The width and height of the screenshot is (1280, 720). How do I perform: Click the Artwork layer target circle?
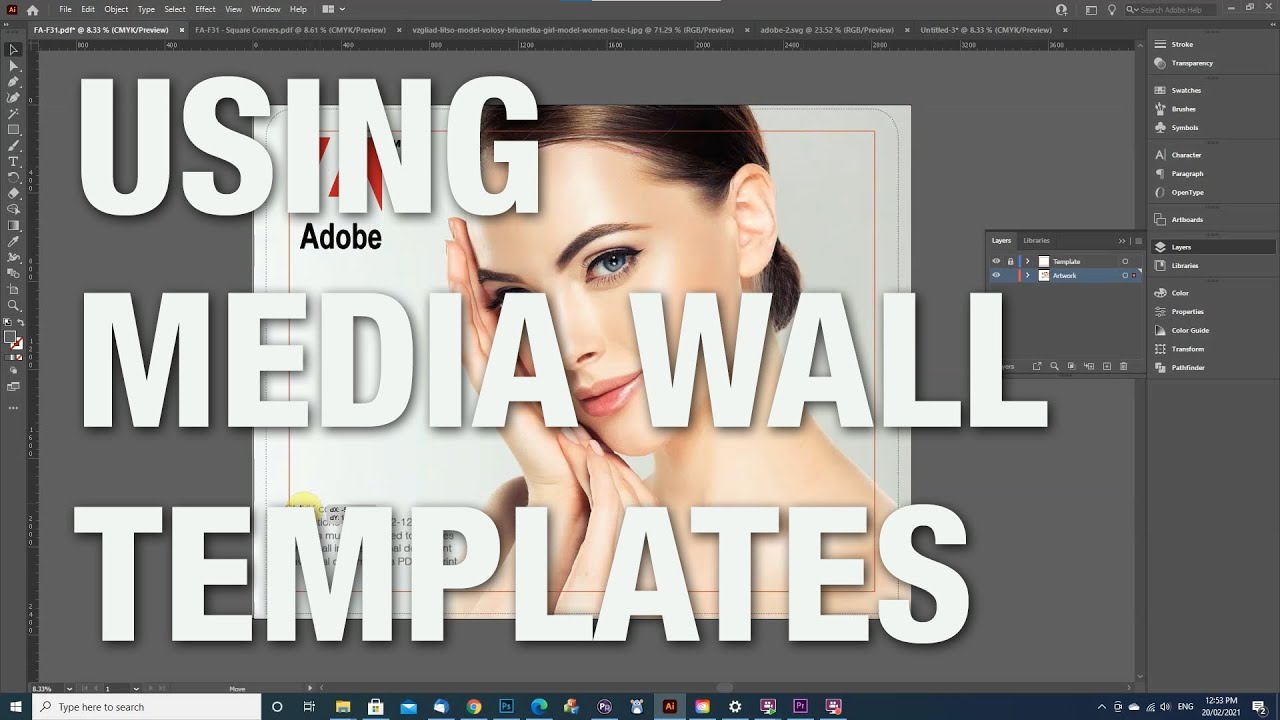pos(1125,275)
